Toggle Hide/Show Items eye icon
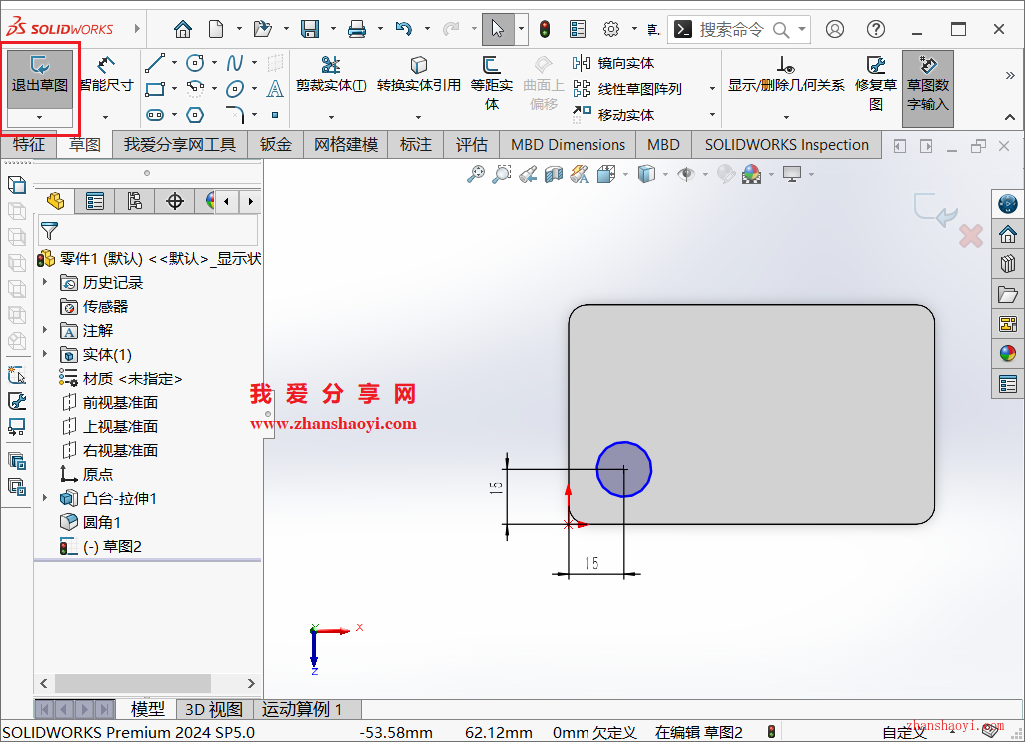 tap(684, 174)
